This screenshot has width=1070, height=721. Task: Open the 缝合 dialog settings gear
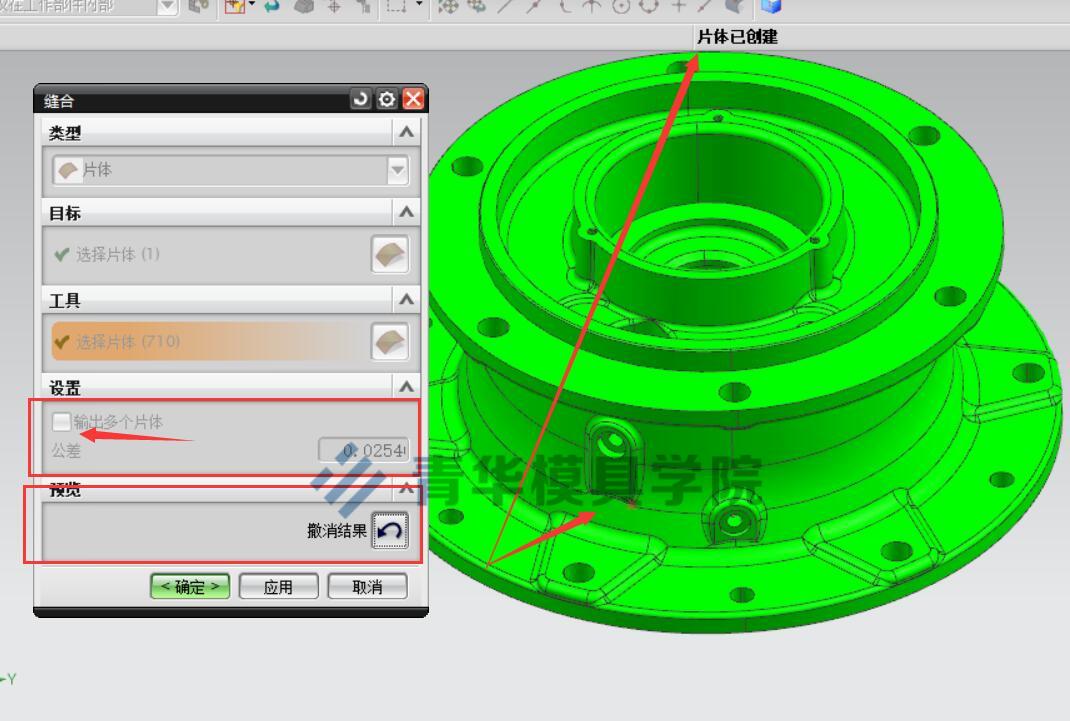click(x=387, y=100)
